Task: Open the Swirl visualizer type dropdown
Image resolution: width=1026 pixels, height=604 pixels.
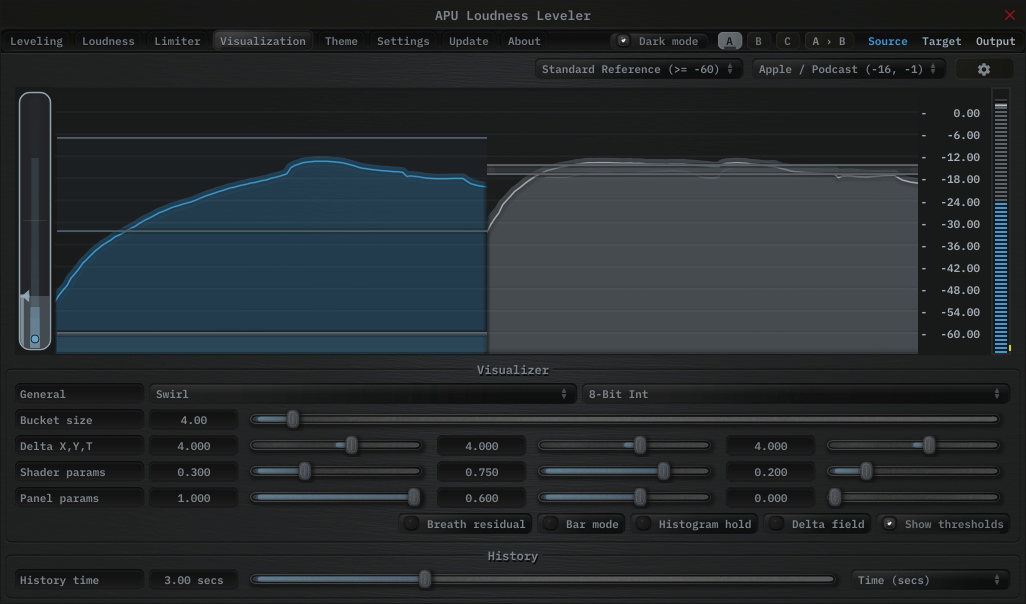Action: click(x=362, y=394)
